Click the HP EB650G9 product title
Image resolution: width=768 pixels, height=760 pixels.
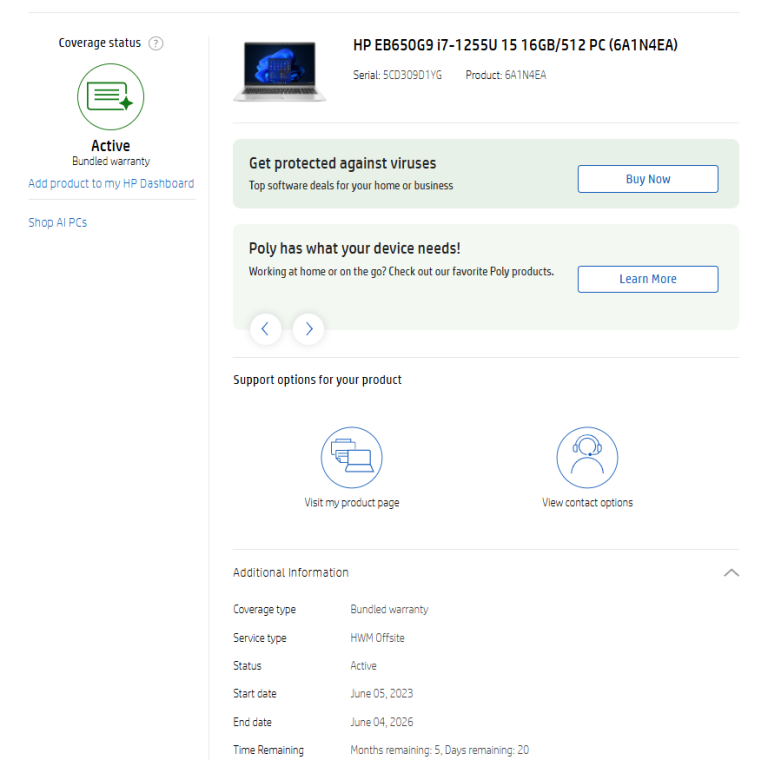[515, 45]
